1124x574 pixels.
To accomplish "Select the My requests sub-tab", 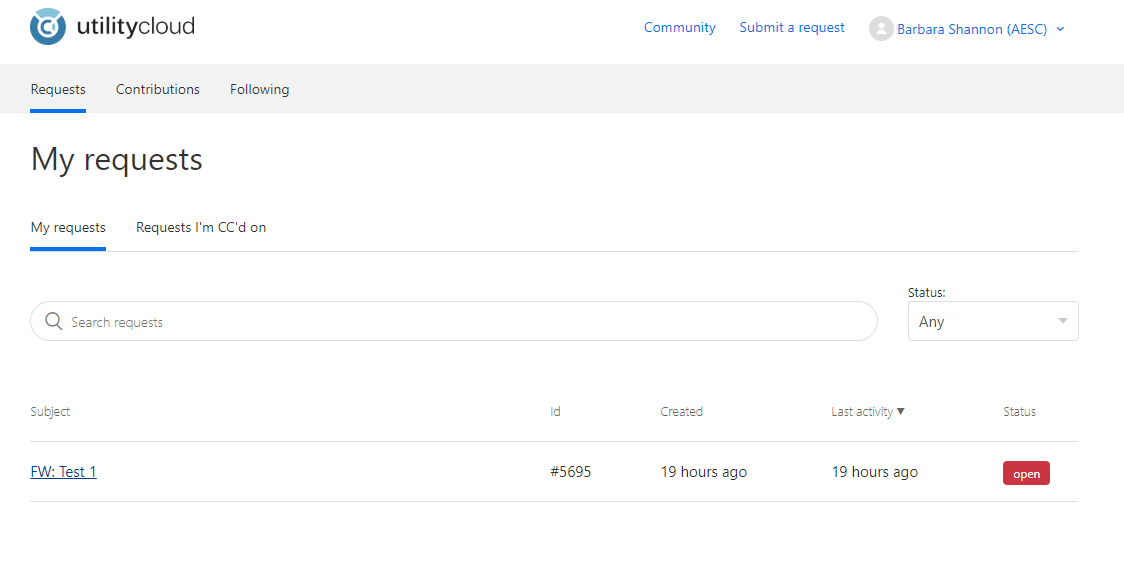I will click(x=68, y=227).
